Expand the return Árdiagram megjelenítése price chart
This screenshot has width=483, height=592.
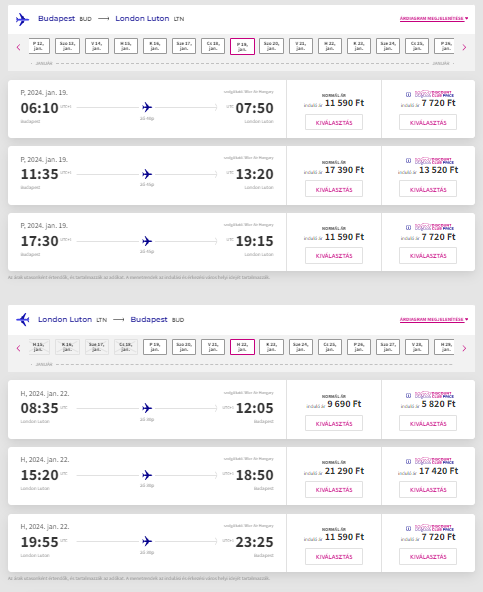[434, 319]
